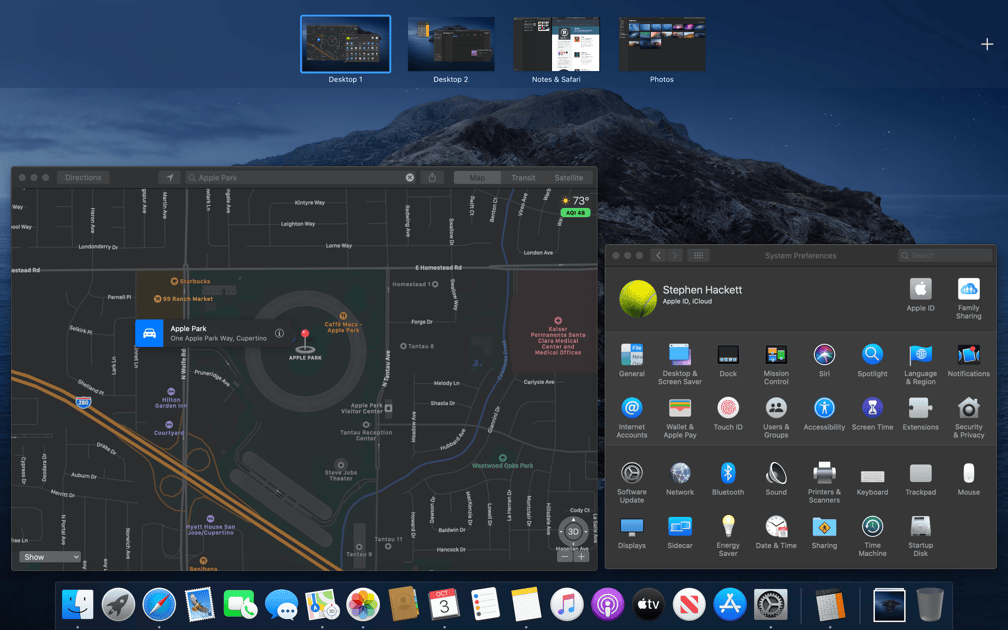Toggle 3D map view

tap(573, 532)
